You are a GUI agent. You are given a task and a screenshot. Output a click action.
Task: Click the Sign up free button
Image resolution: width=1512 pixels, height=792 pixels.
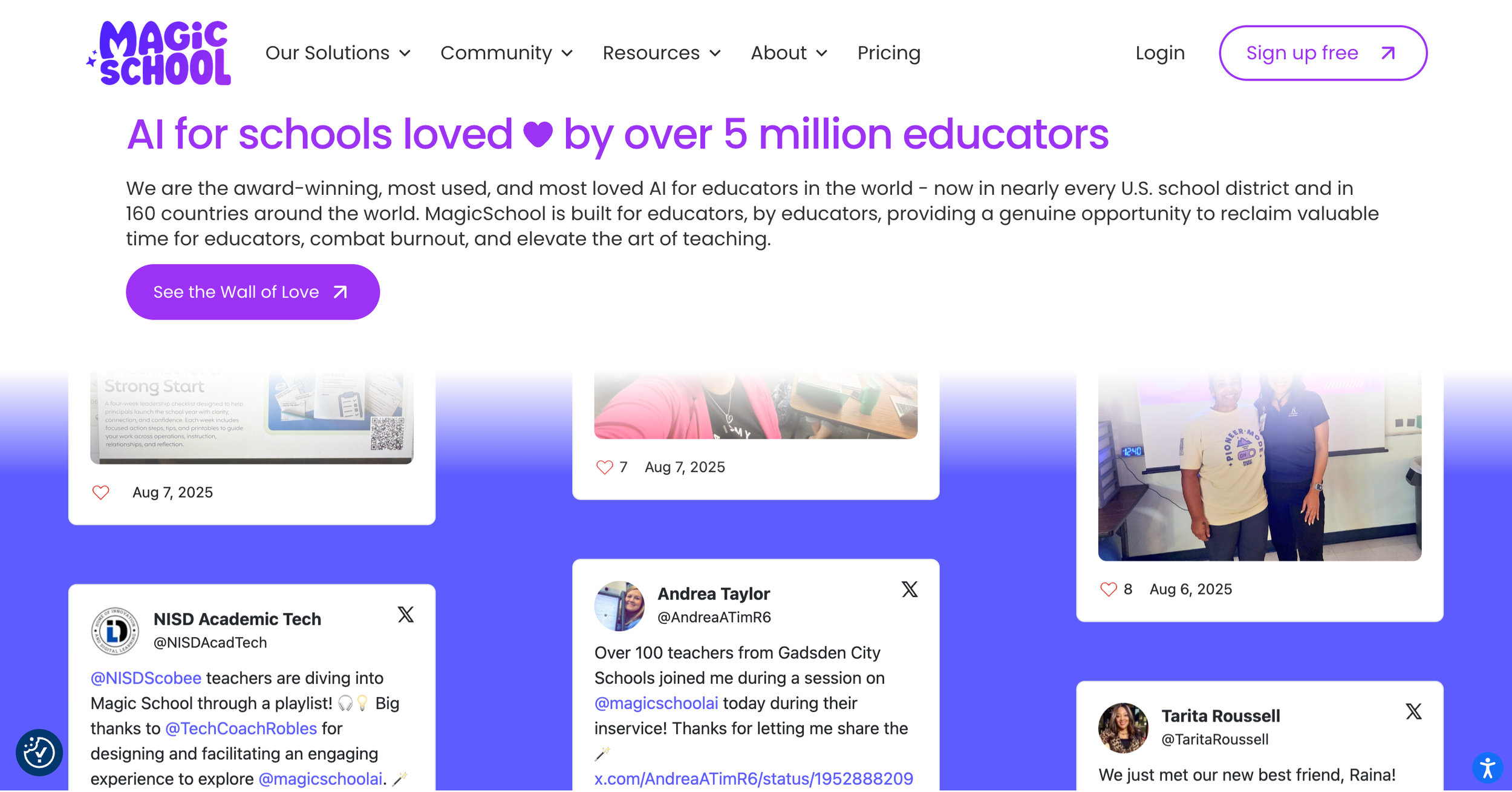coord(1323,53)
